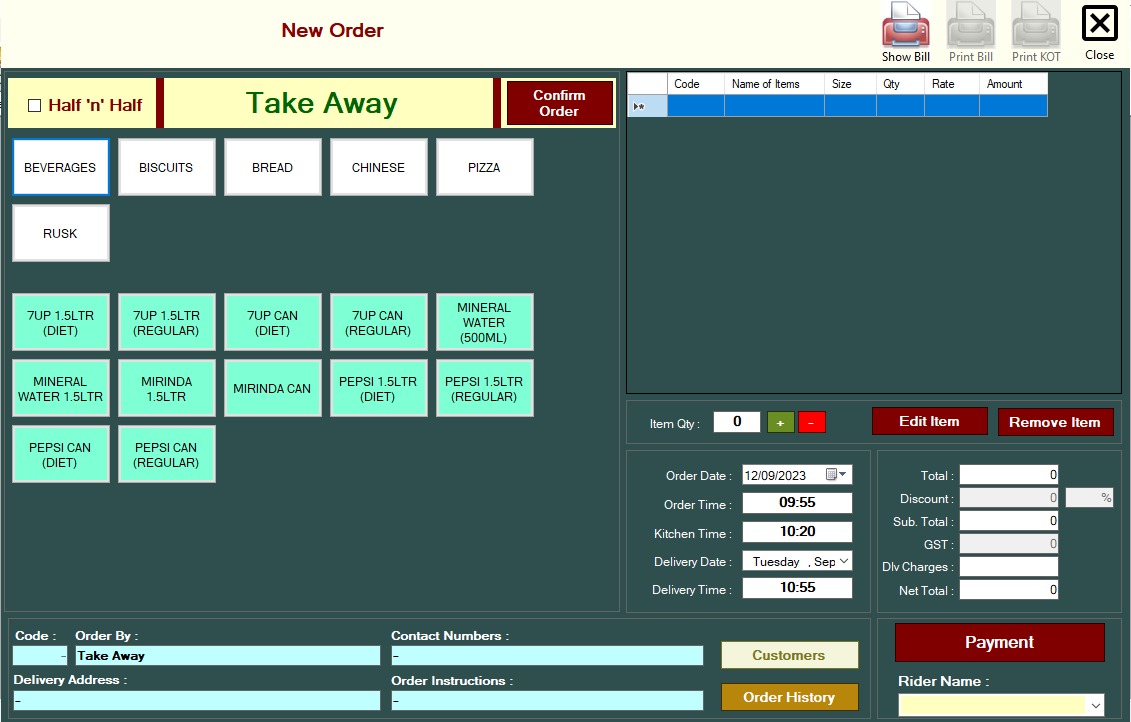Click the Customers button
Screen dimensions: 1131x722
789,655
